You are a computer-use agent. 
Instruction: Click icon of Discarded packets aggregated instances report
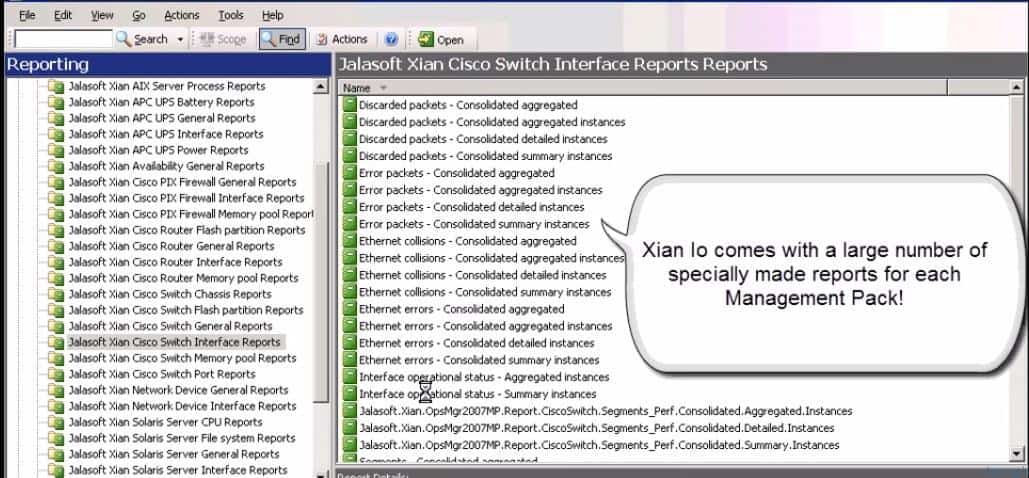349,122
